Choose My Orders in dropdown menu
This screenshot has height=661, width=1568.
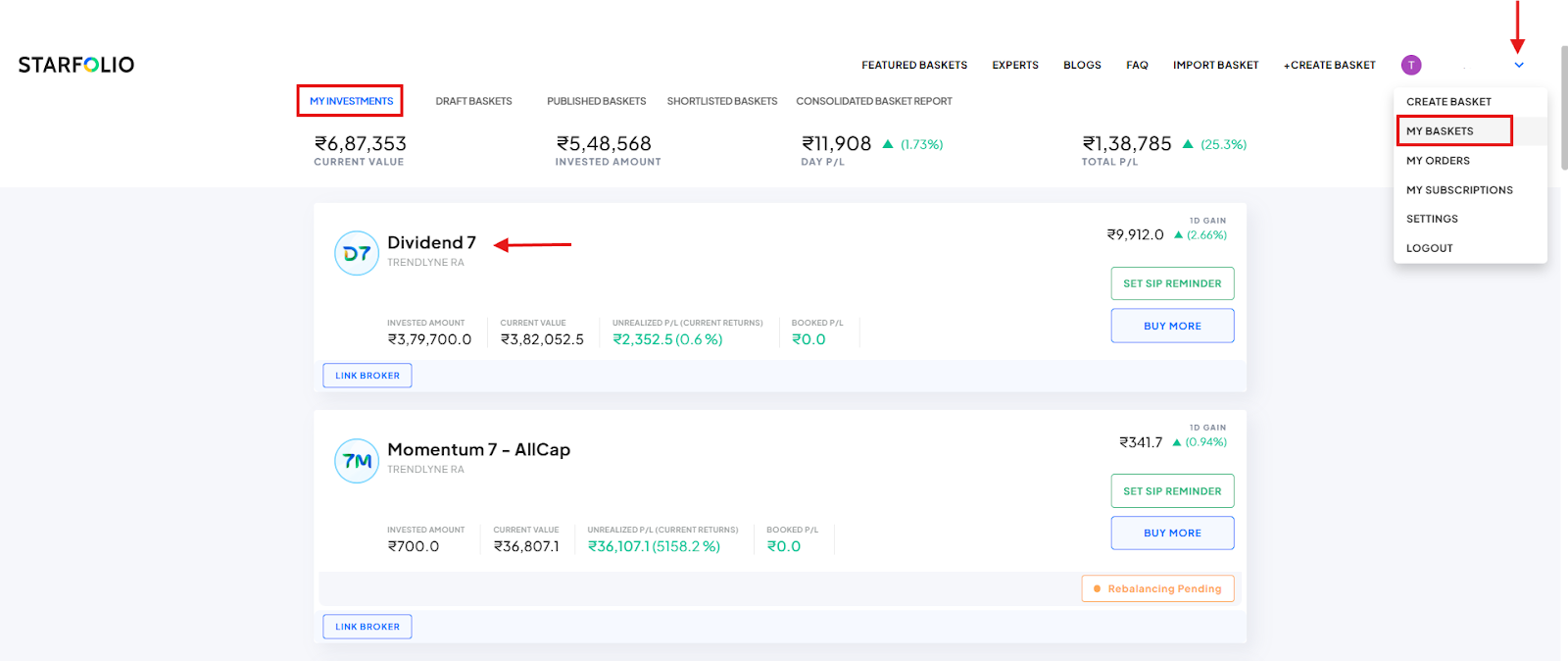click(1438, 161)
